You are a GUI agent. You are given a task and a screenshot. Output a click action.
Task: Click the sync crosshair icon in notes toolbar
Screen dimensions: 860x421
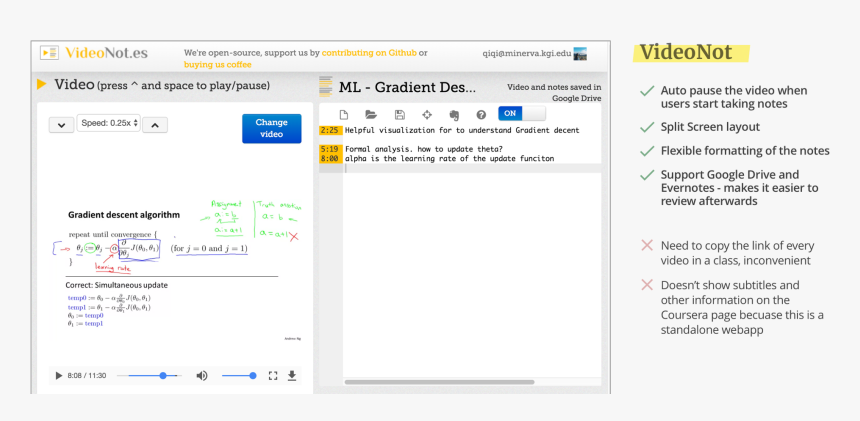(427, 115)
